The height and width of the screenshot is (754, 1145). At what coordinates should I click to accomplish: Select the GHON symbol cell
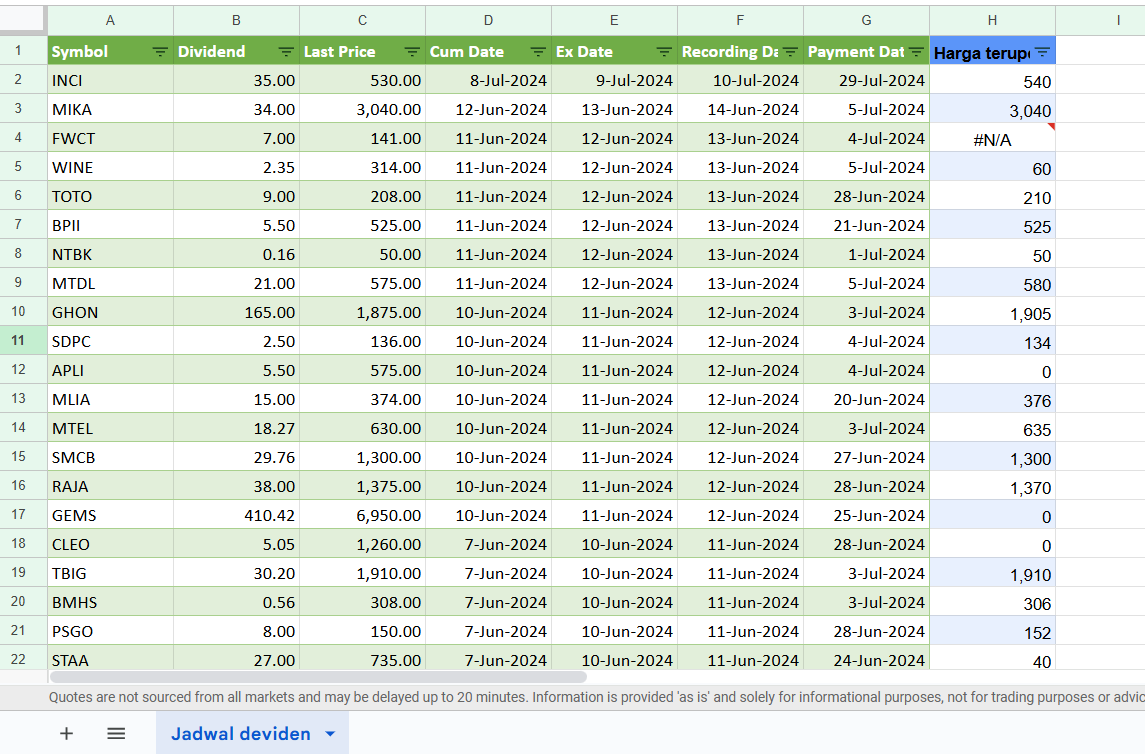[x=110, y=312]
